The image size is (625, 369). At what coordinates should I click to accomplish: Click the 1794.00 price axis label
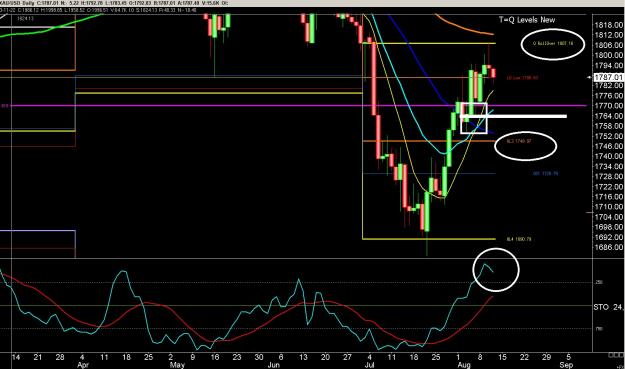tap(608, 65)
